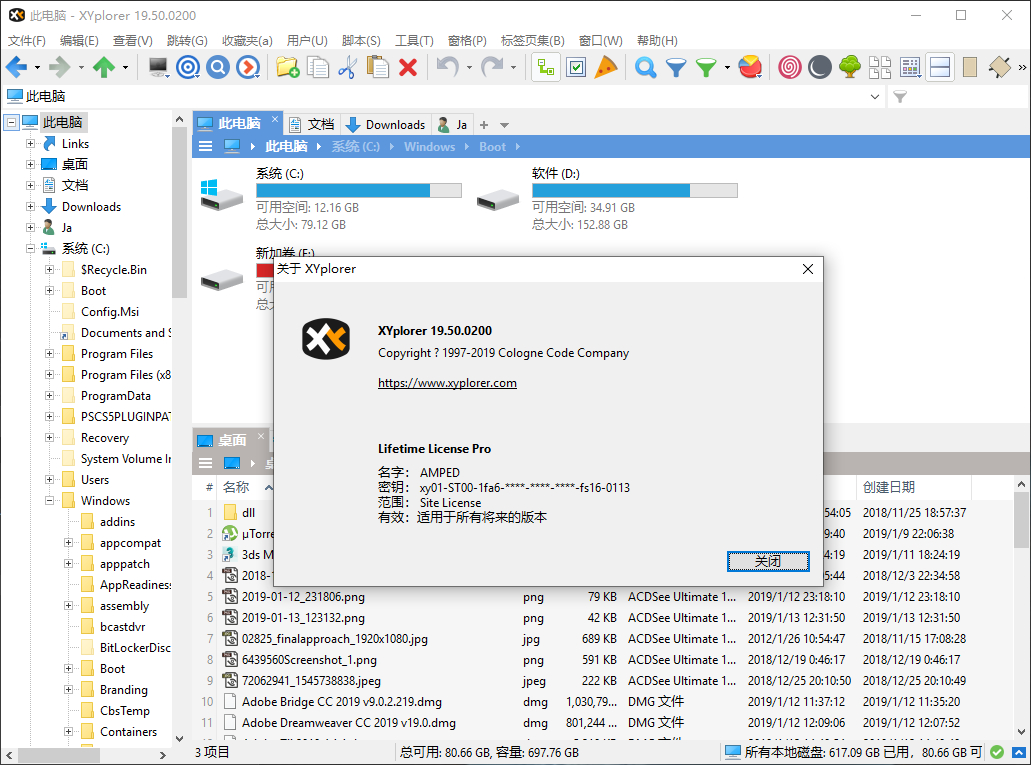Click the green tree icon

850,67
